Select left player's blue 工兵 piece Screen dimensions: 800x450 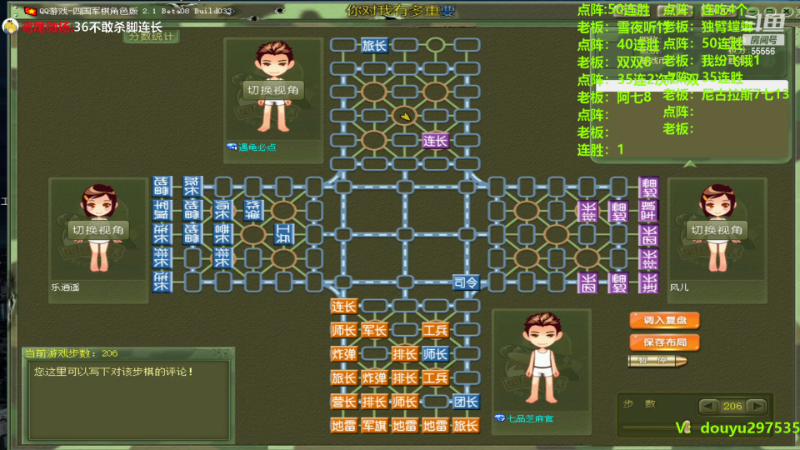pos(283,234)
